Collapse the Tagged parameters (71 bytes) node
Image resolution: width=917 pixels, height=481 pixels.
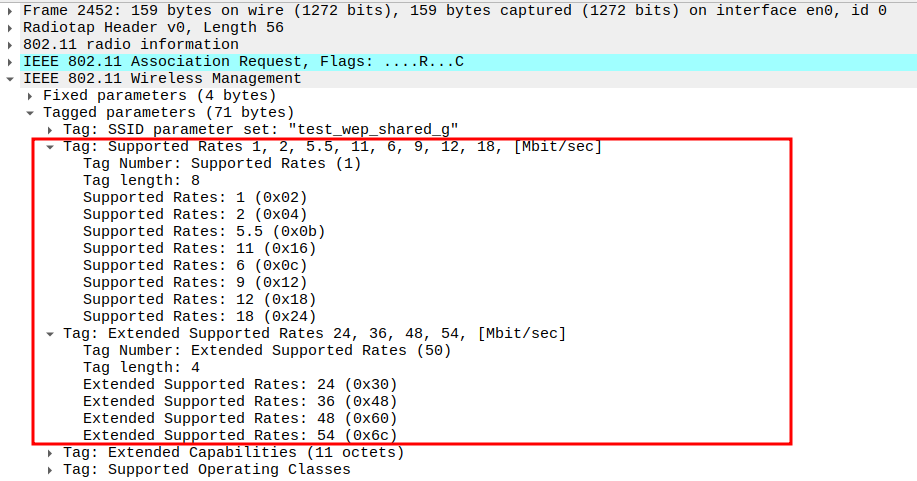pos(31,113)
